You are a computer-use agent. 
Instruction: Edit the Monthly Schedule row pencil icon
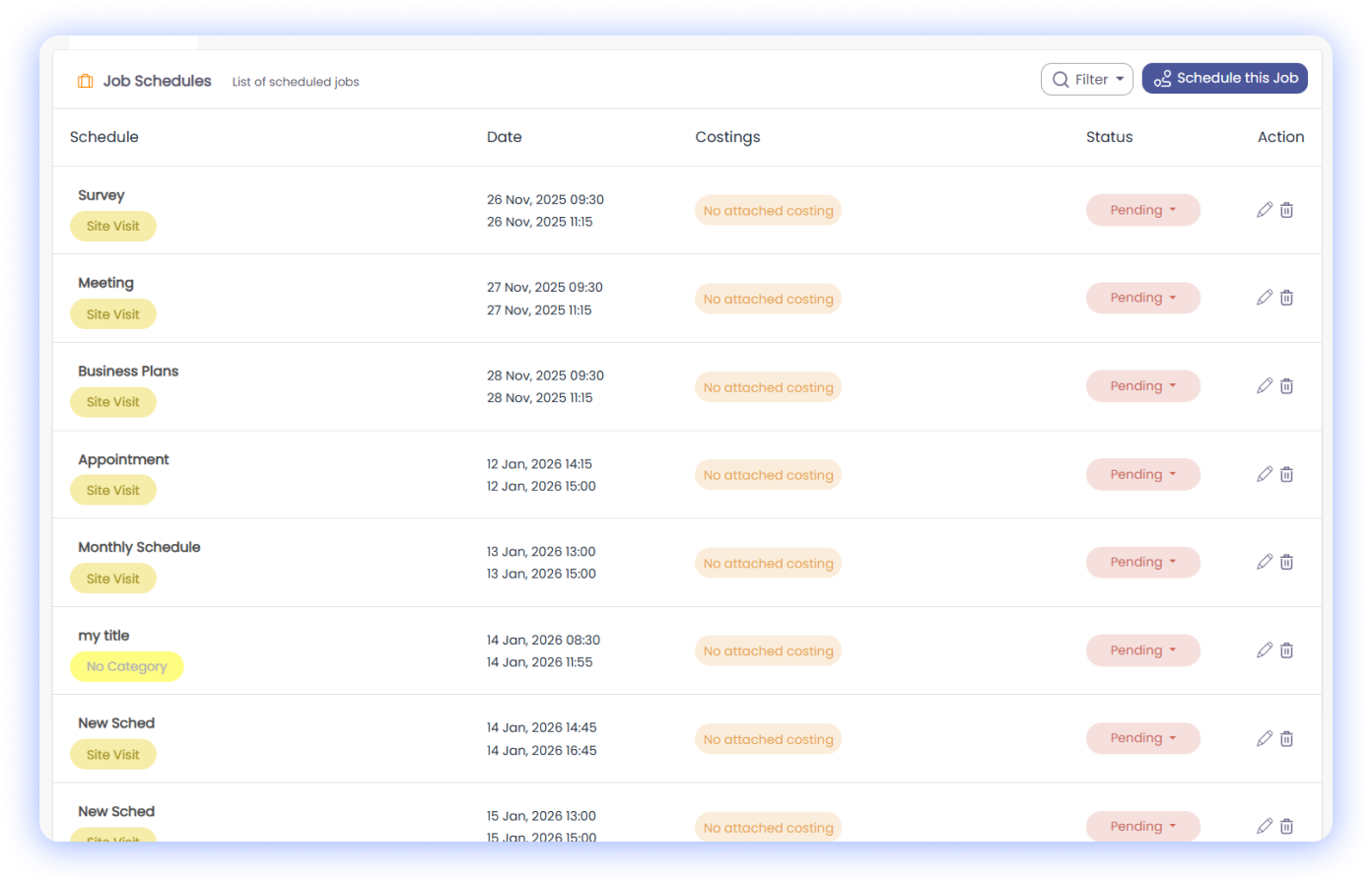pyautogui.click(x=1265, y=562)
